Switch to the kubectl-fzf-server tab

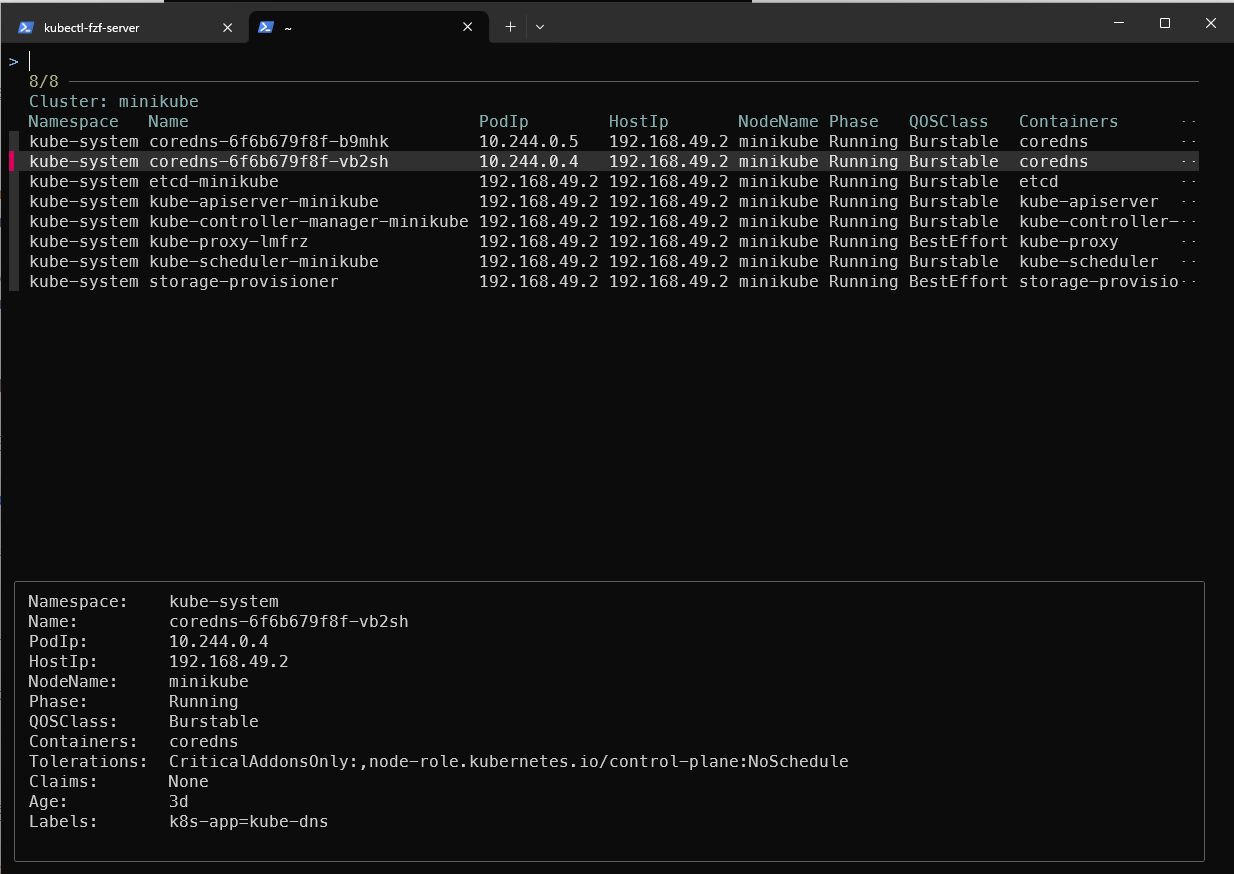[125, 27]
